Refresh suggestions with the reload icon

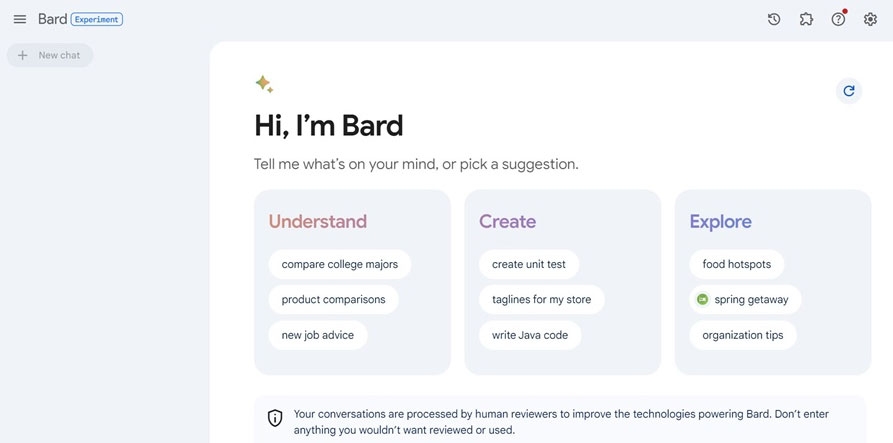pos(849,91)
